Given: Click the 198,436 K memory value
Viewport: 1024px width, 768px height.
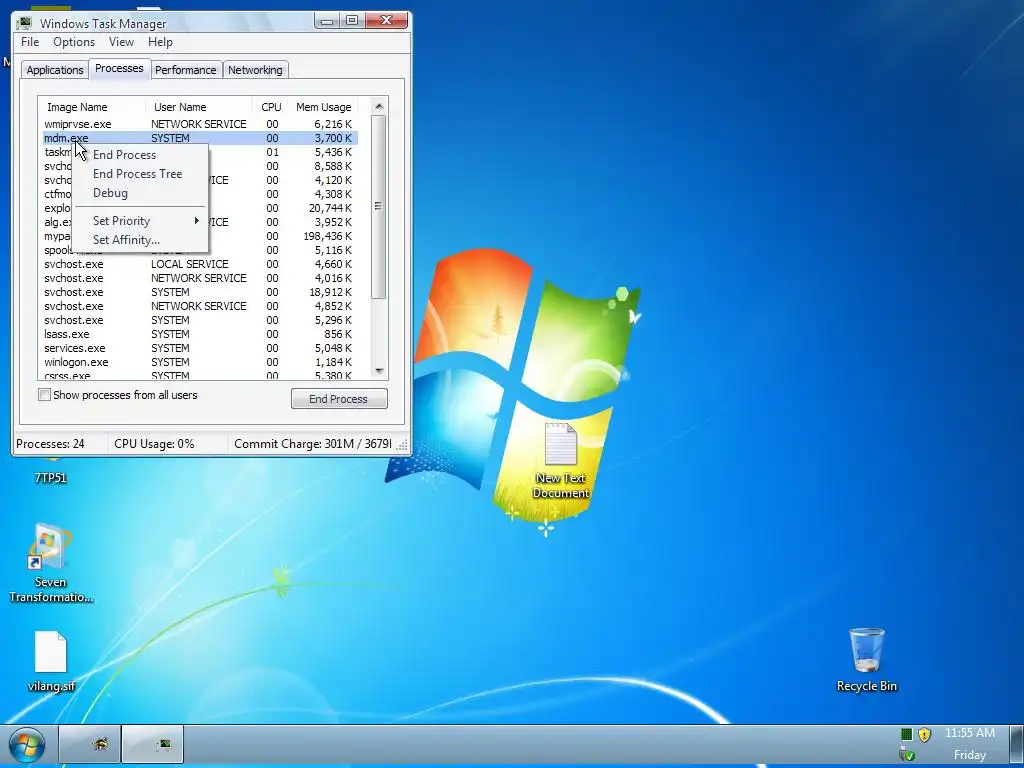Looking at the screenshot, I should pyautogui.click(x=328, y=236).
